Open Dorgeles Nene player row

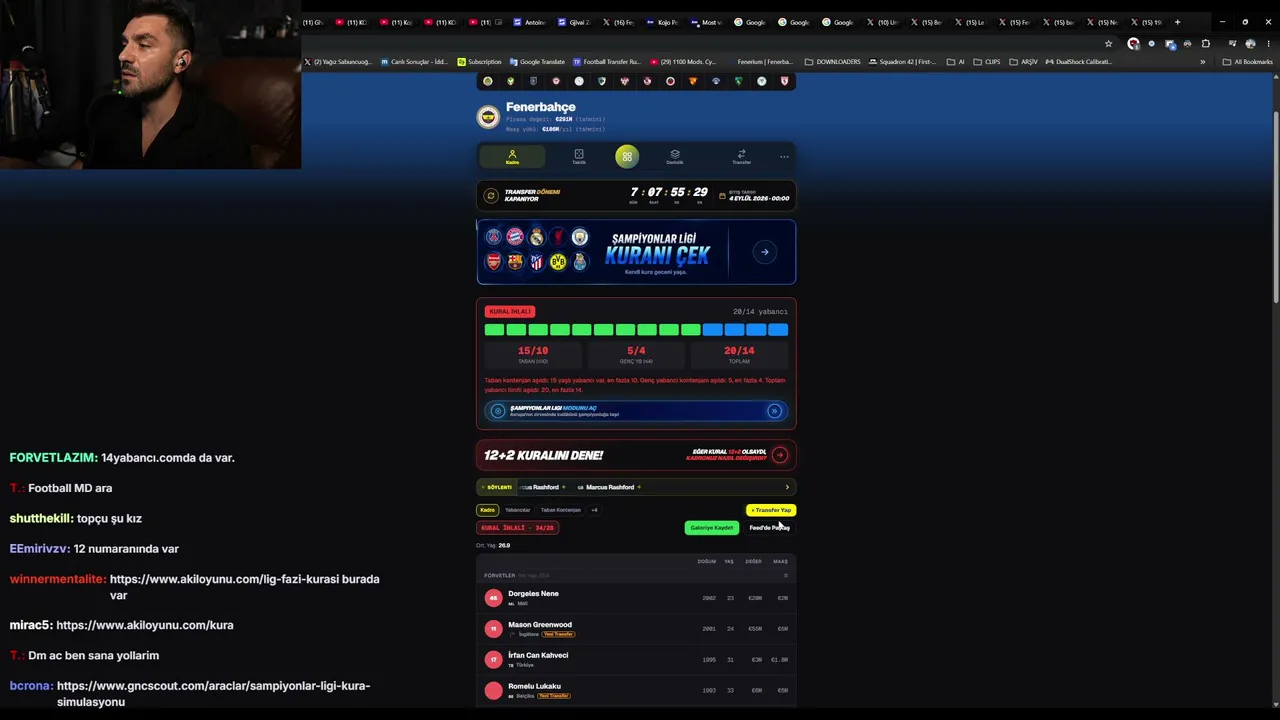(636, 598)
